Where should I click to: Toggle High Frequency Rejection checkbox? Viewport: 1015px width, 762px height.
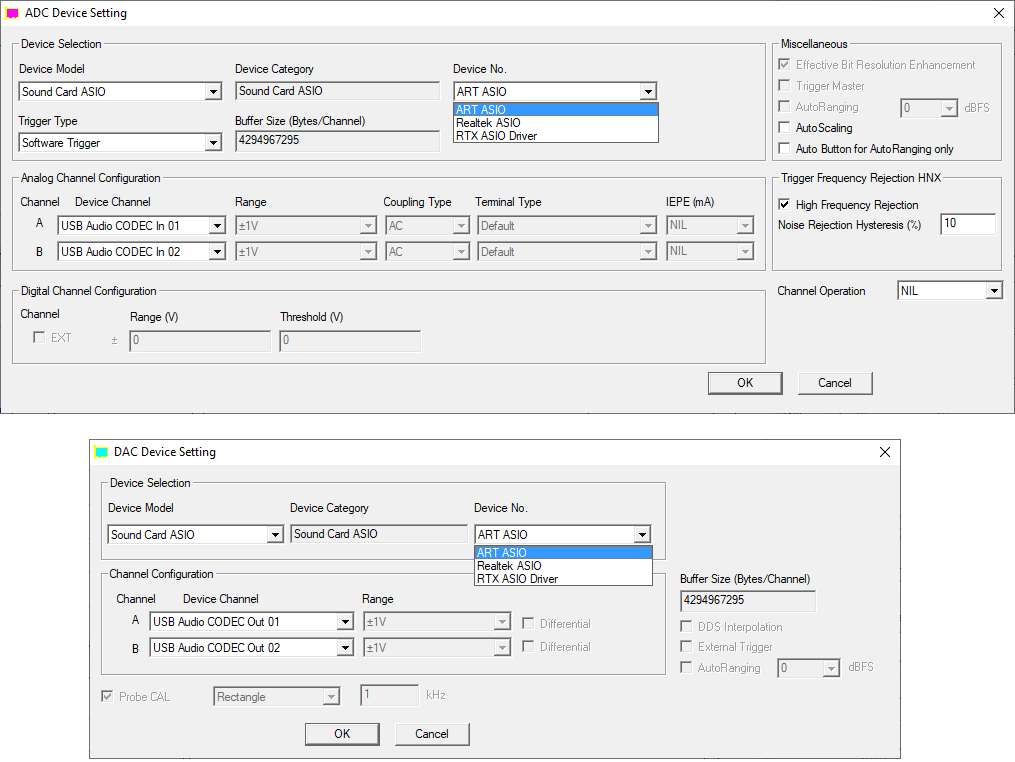(x=785, y=205)
